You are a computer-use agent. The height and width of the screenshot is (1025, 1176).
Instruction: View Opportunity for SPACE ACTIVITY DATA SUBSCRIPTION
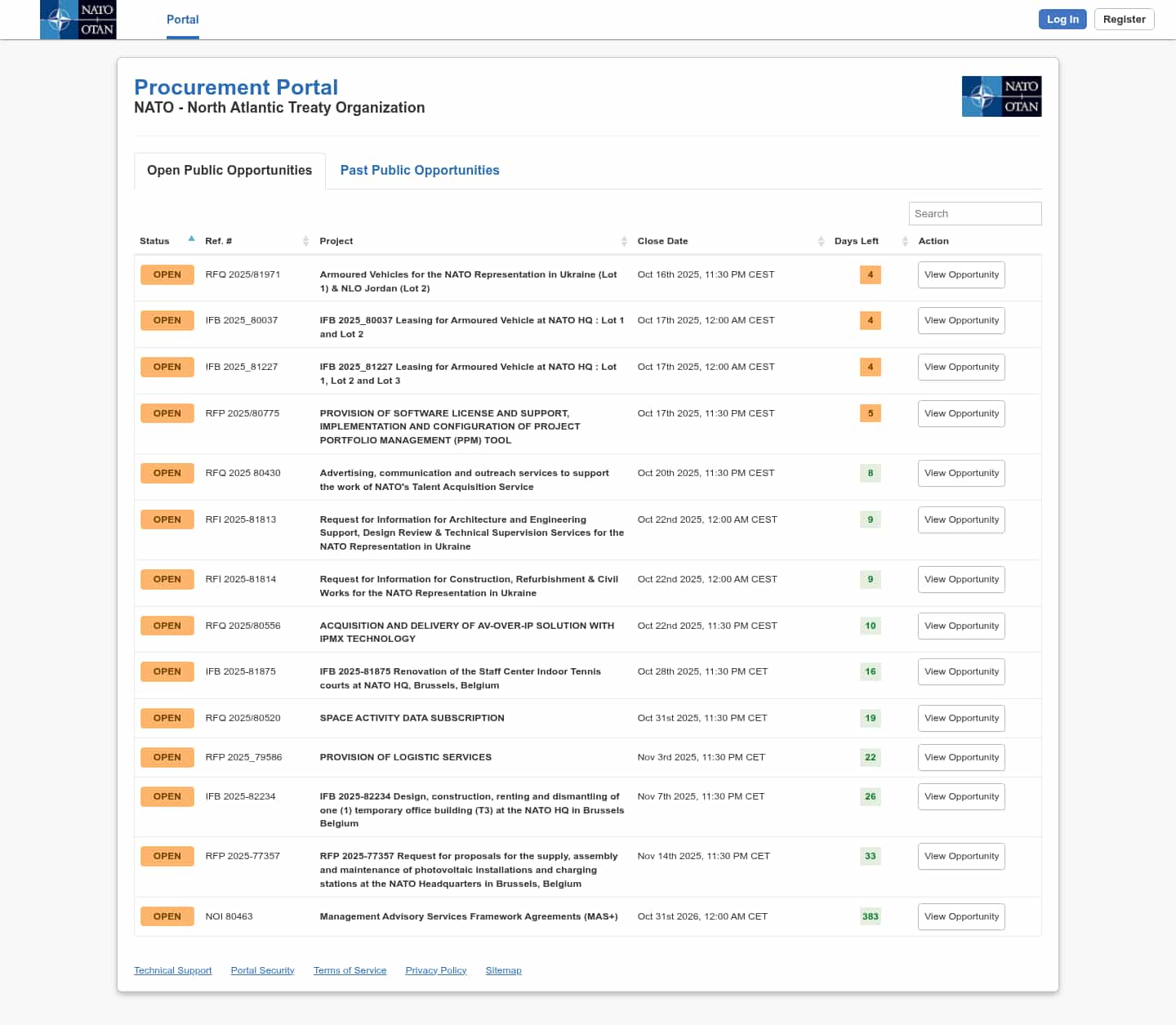pos(961,718)
